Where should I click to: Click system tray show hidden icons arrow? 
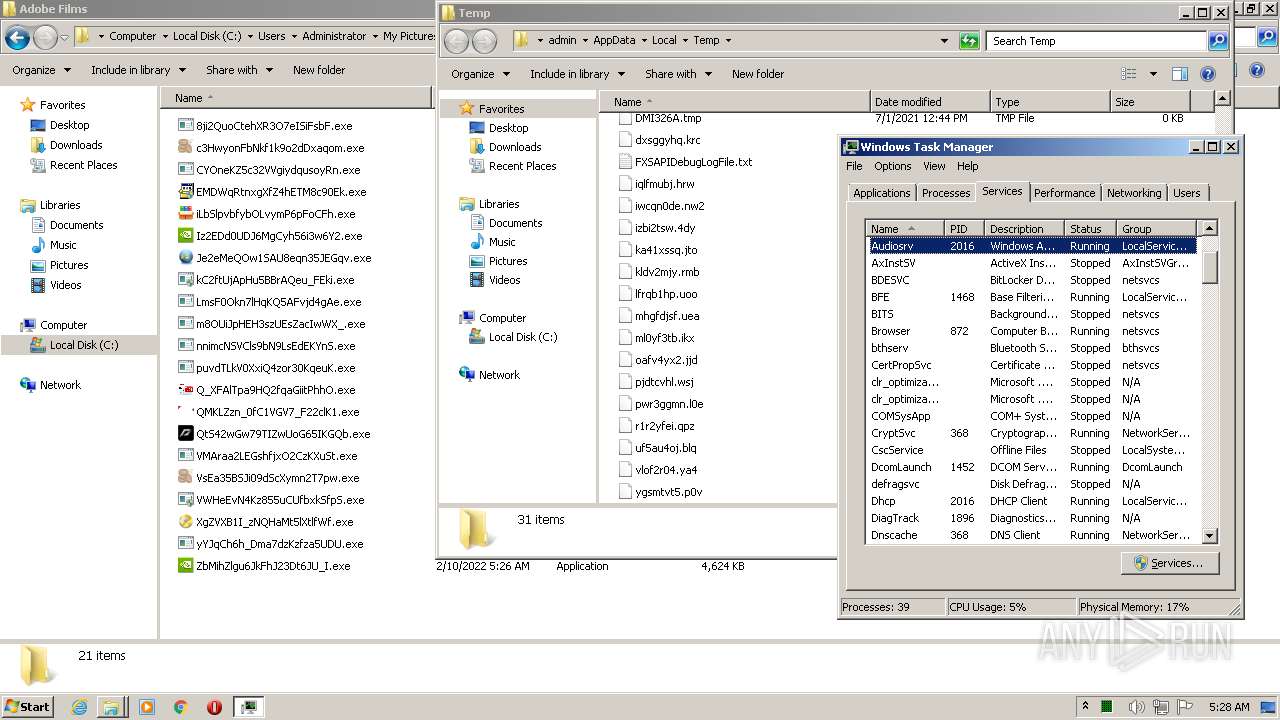click(x=1085, y=707)
